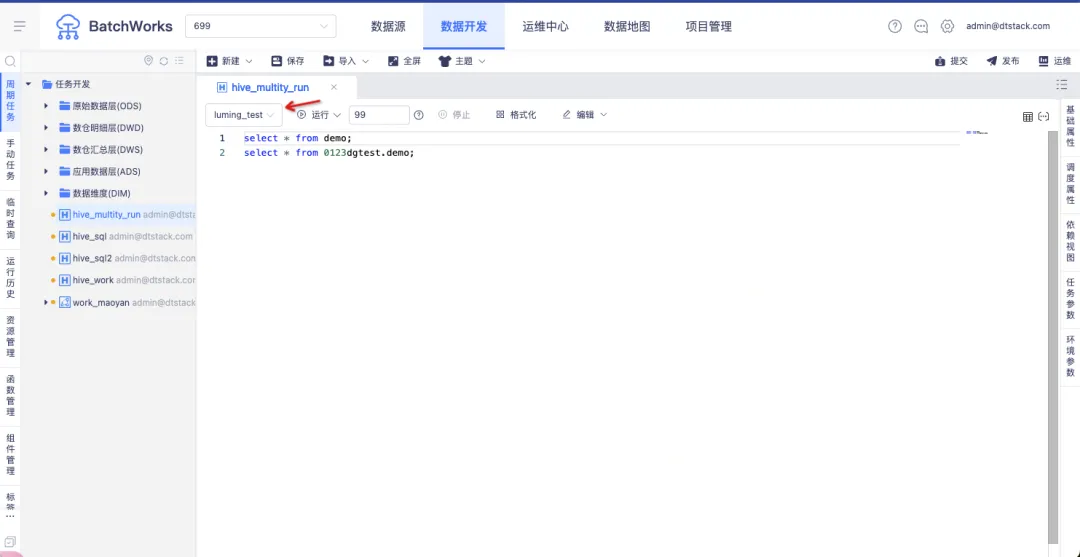
Task: Click the 全屏 fullscreen button
Action: point(404,61)
